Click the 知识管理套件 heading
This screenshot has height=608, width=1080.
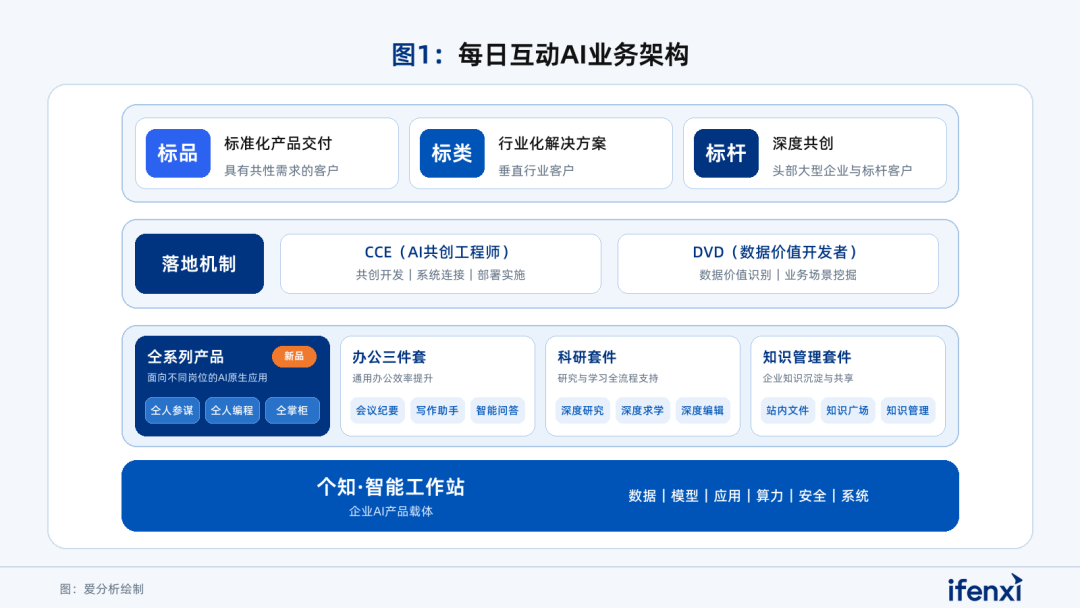click(807, 357)
